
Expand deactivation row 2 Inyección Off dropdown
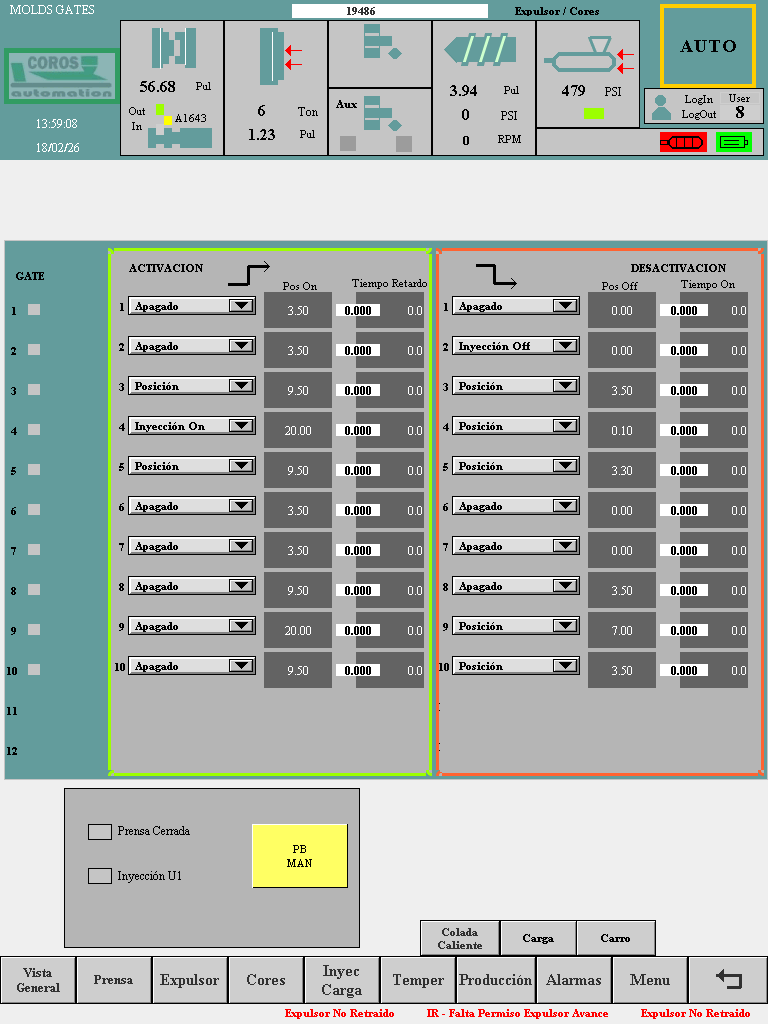pyautogui.click(x=565, y=346)
